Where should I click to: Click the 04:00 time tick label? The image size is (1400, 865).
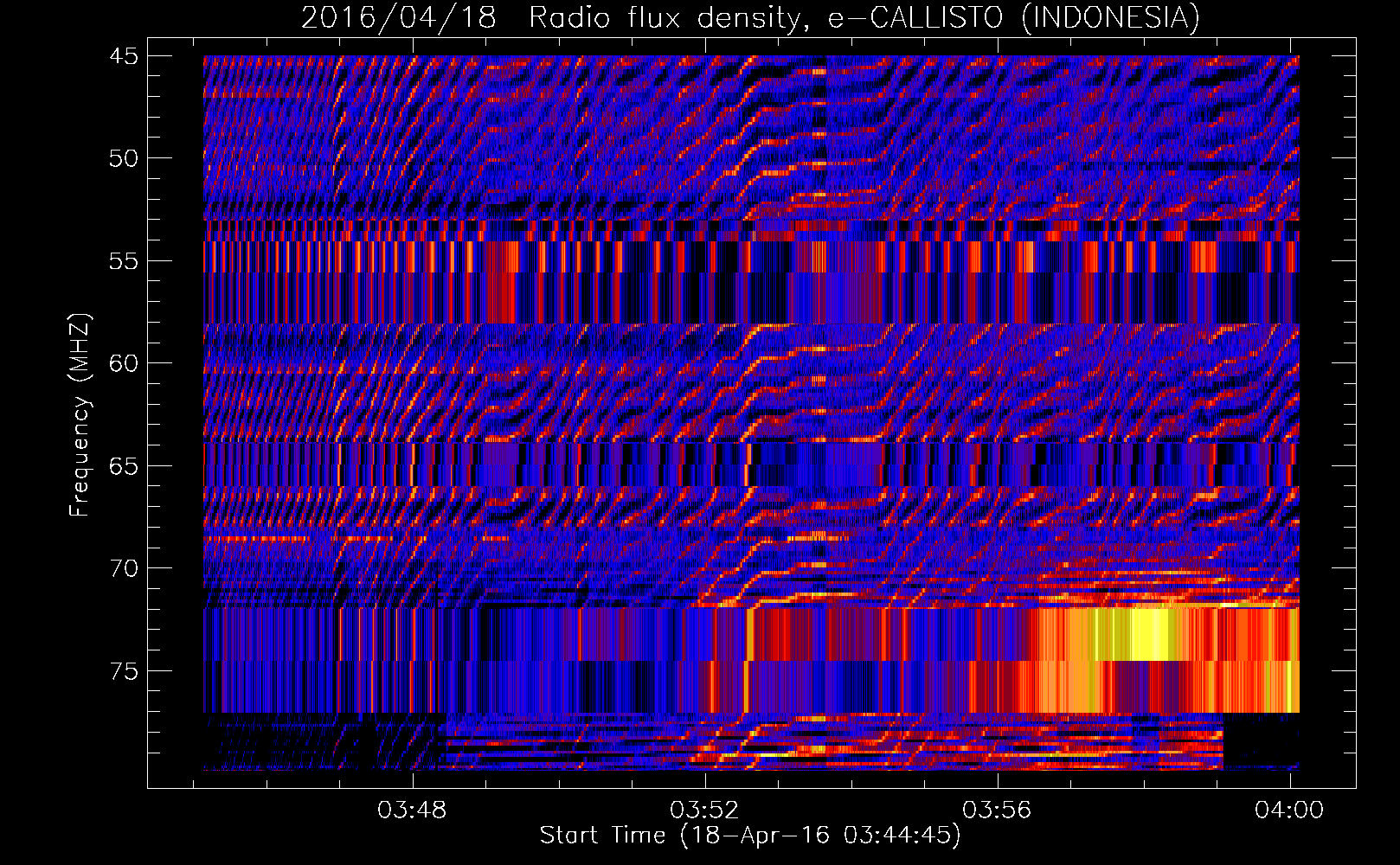(x=1290, y=810)
